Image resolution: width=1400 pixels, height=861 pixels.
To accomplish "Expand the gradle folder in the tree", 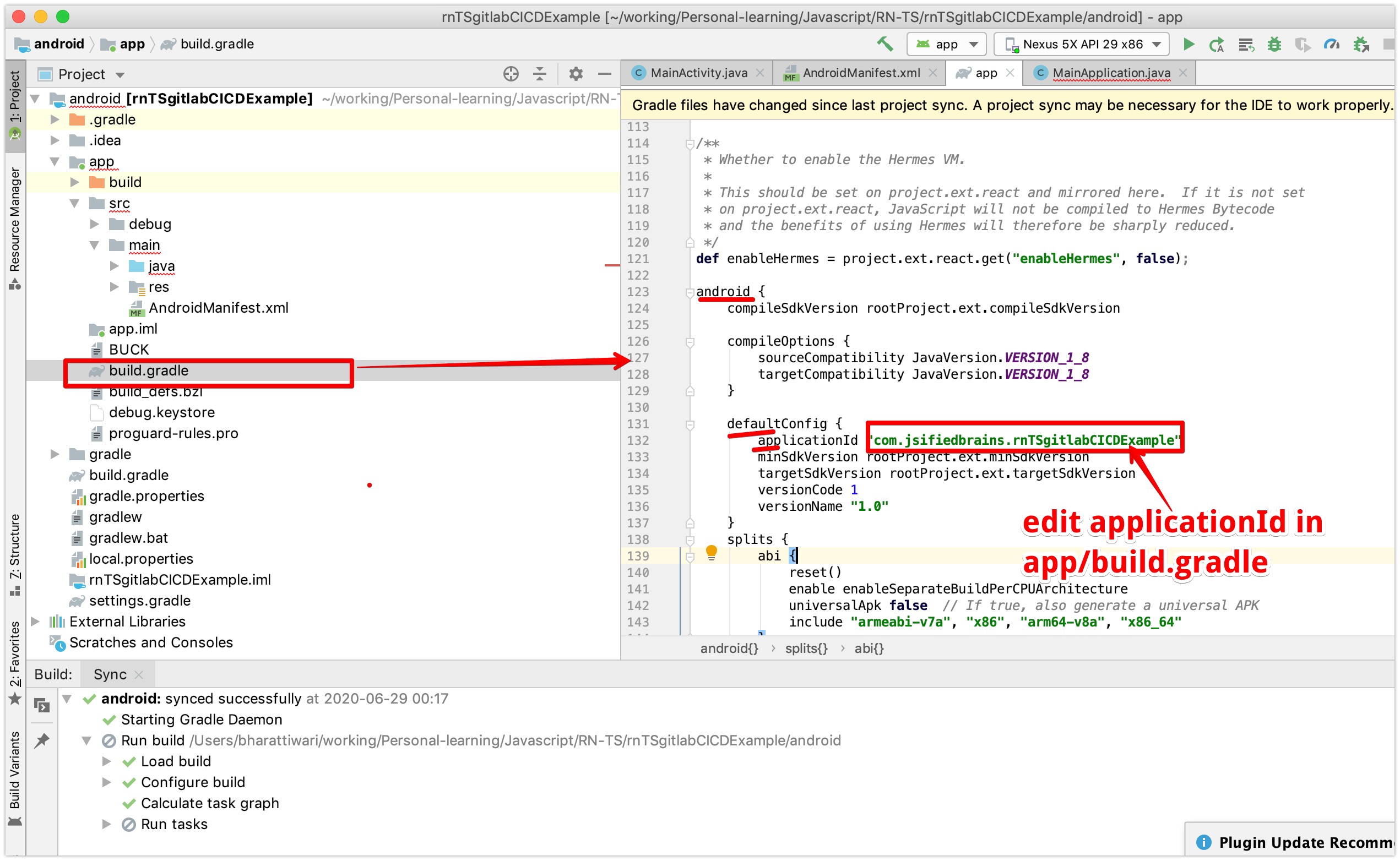I will click(x=55, y=454).
